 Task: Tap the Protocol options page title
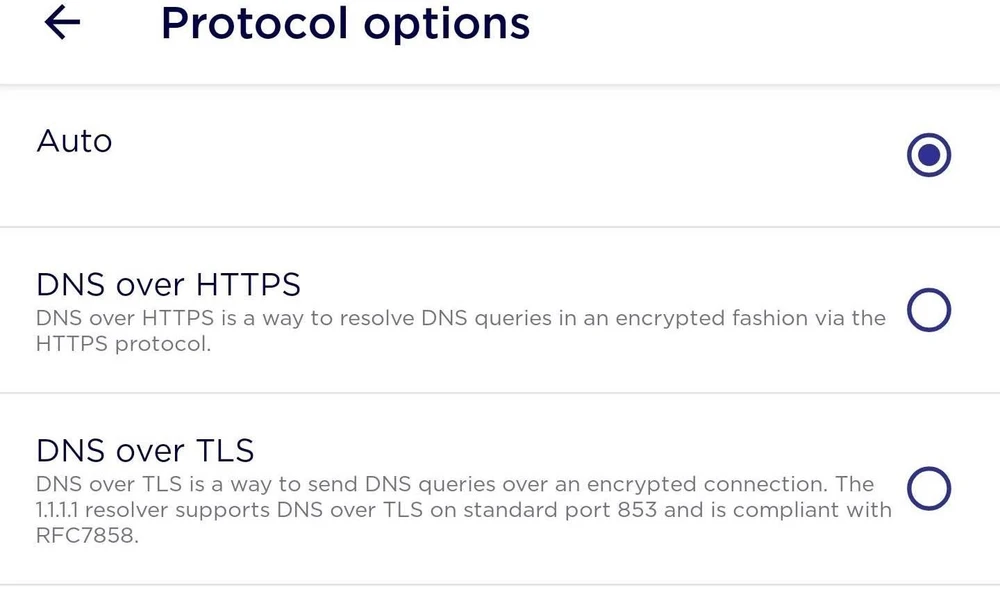pos(345,23)
